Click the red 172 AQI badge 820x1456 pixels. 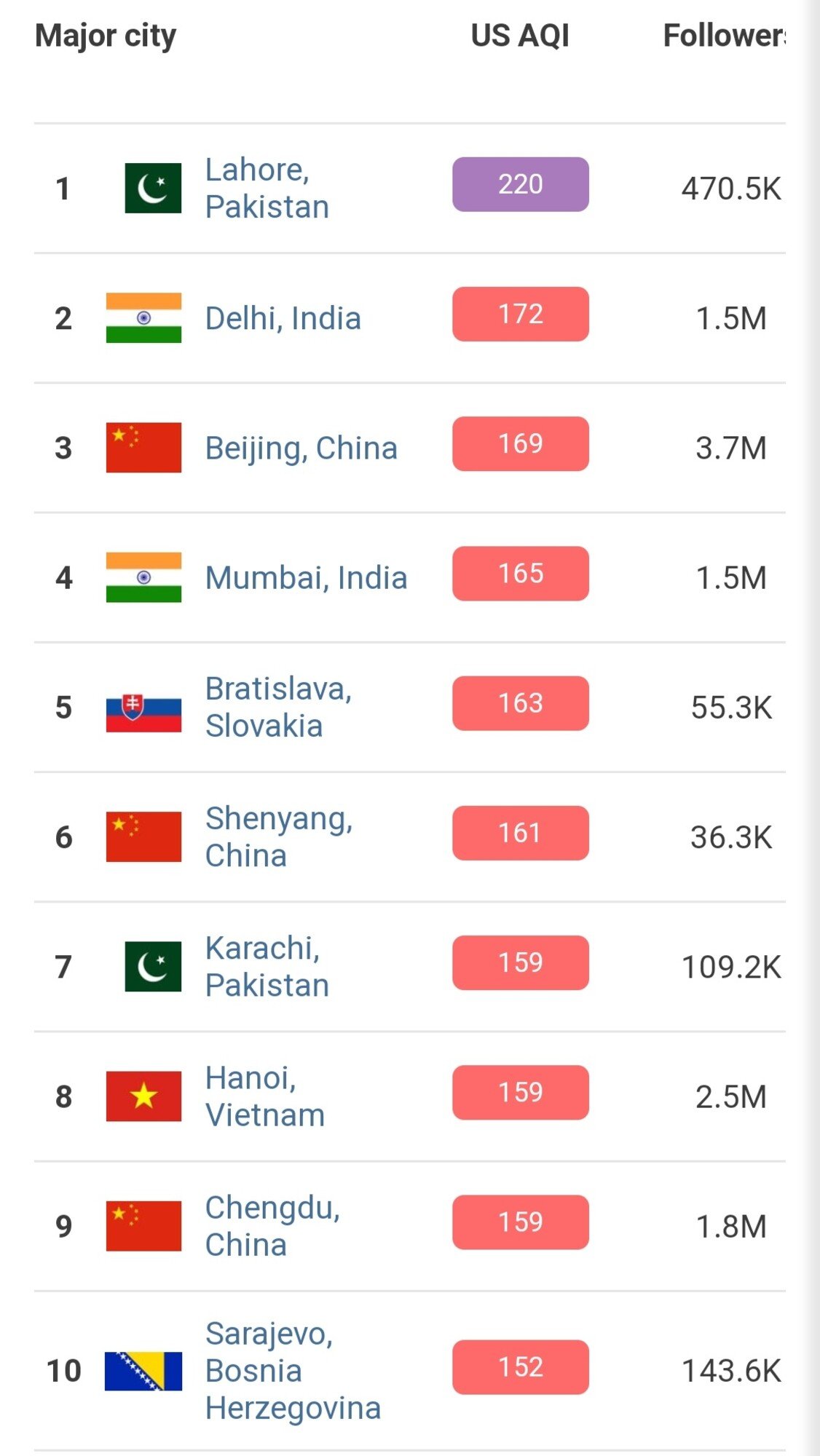tap(521, 314)
